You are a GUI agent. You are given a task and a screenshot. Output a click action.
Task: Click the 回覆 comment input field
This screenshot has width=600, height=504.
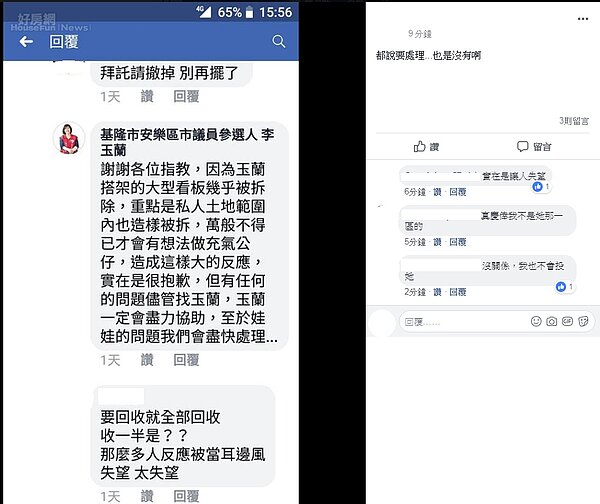point(463,322)
